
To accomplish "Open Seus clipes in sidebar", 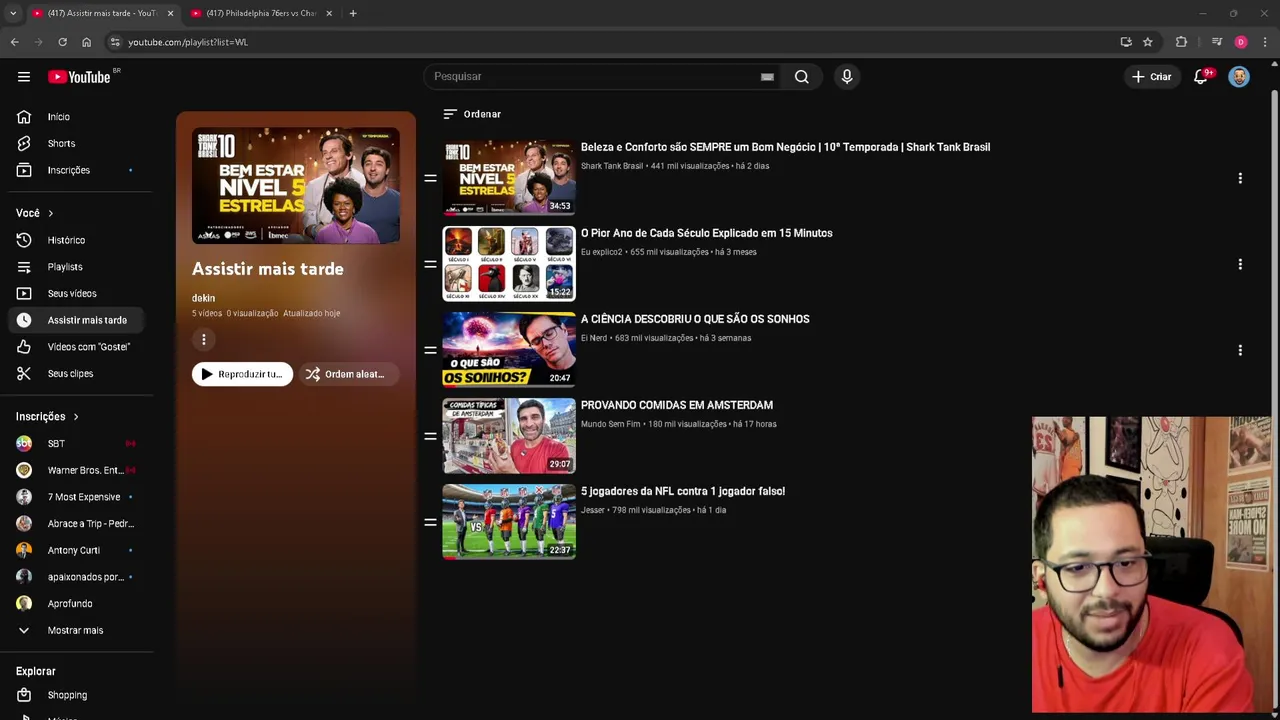I will click(x=78, y=373).
